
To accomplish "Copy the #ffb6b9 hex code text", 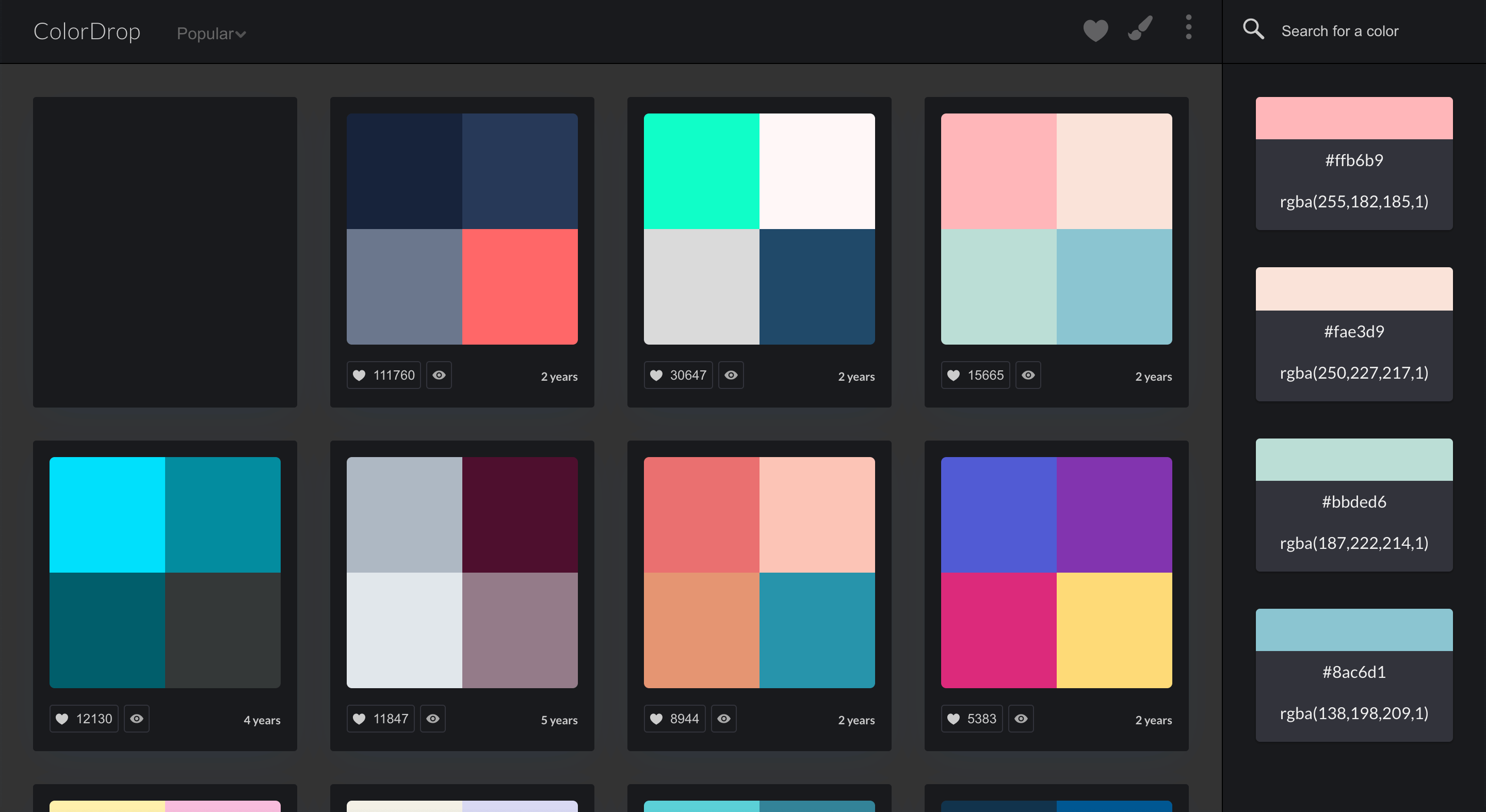I will [x=1354, y=160].
